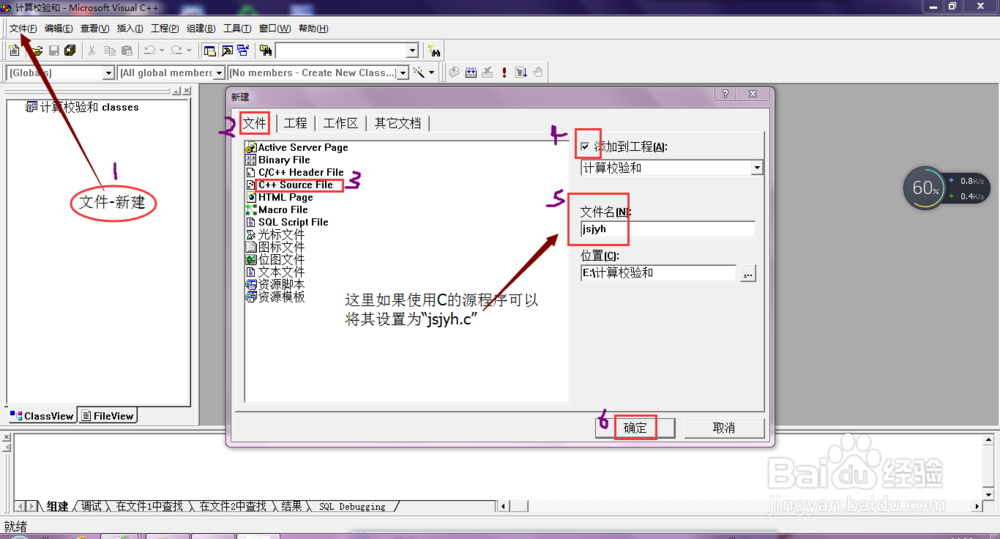1000x539 pixels.
Task: Switch to the FileView tab
Action: click(x=107, y=416)
